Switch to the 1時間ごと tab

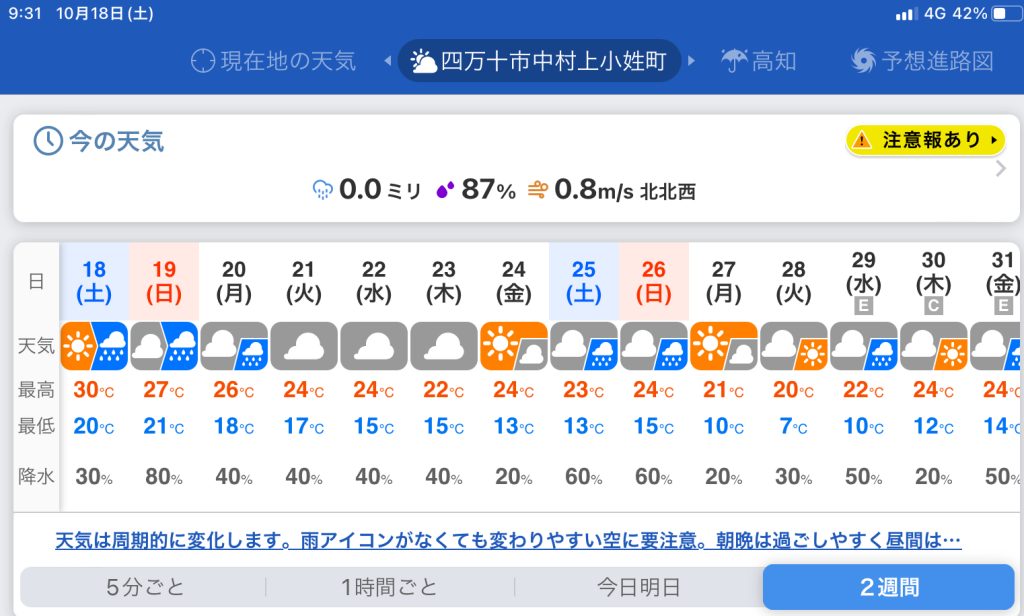click(390, 587)
